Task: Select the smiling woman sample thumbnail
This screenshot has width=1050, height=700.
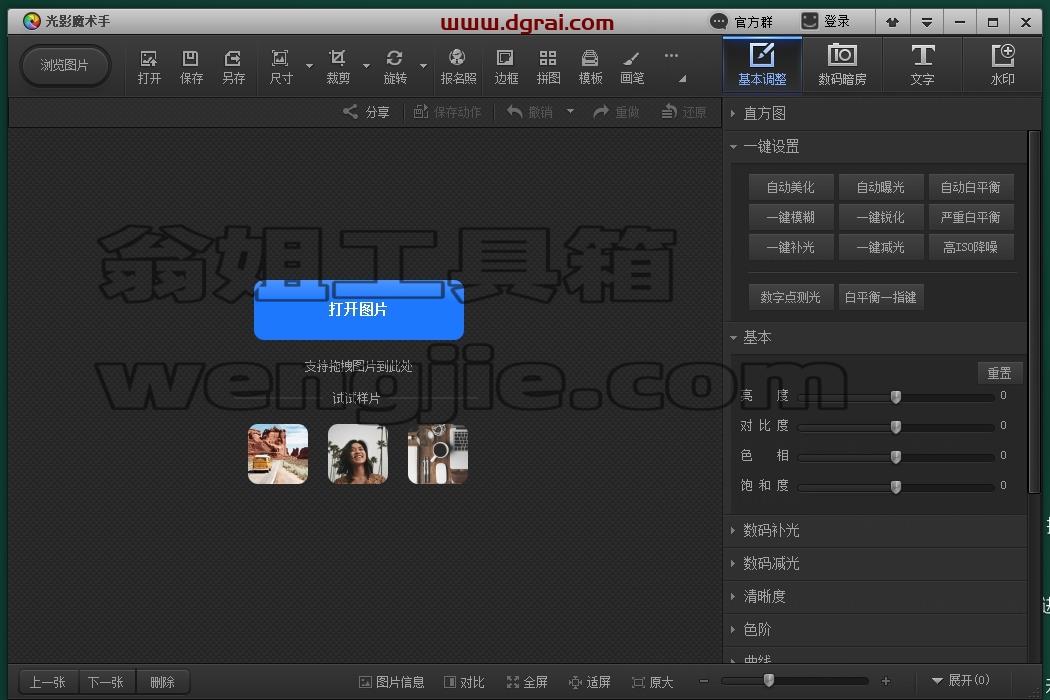Action: [x=358, y=453]
